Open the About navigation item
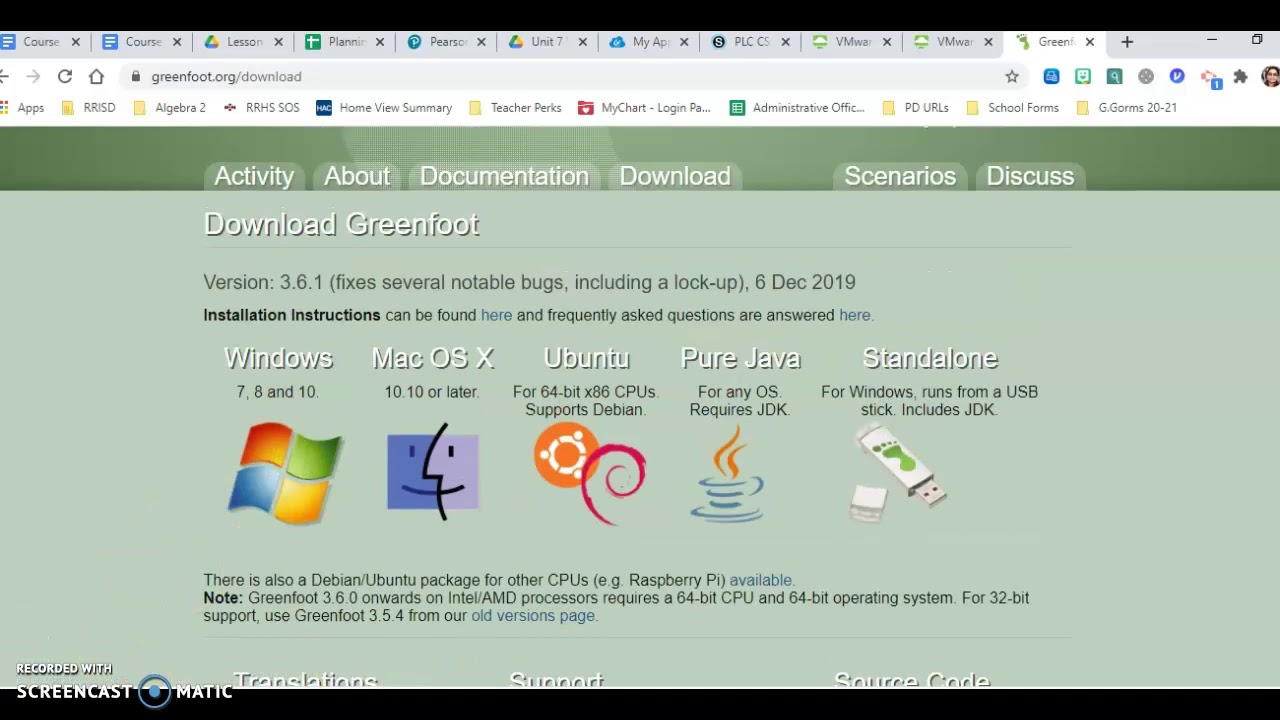The width and height of the screenshot is (1280, 720). pos(357,176)
